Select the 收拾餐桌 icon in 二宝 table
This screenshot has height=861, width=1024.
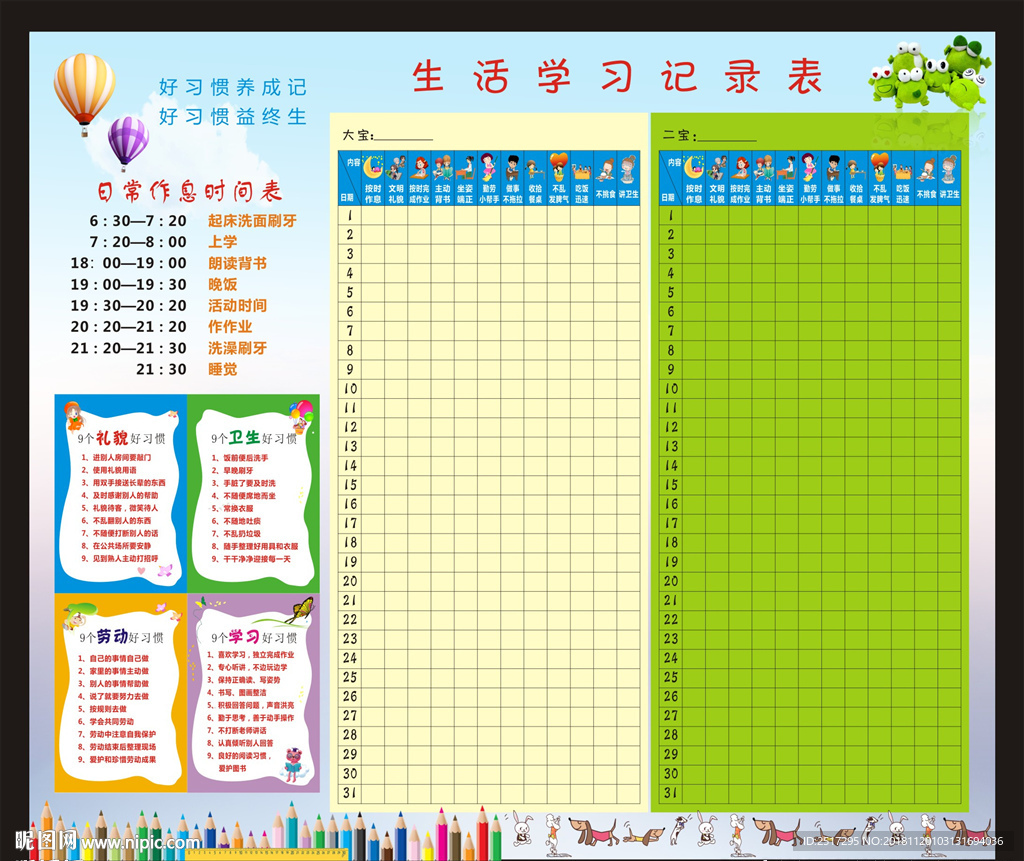pos(856,169)
